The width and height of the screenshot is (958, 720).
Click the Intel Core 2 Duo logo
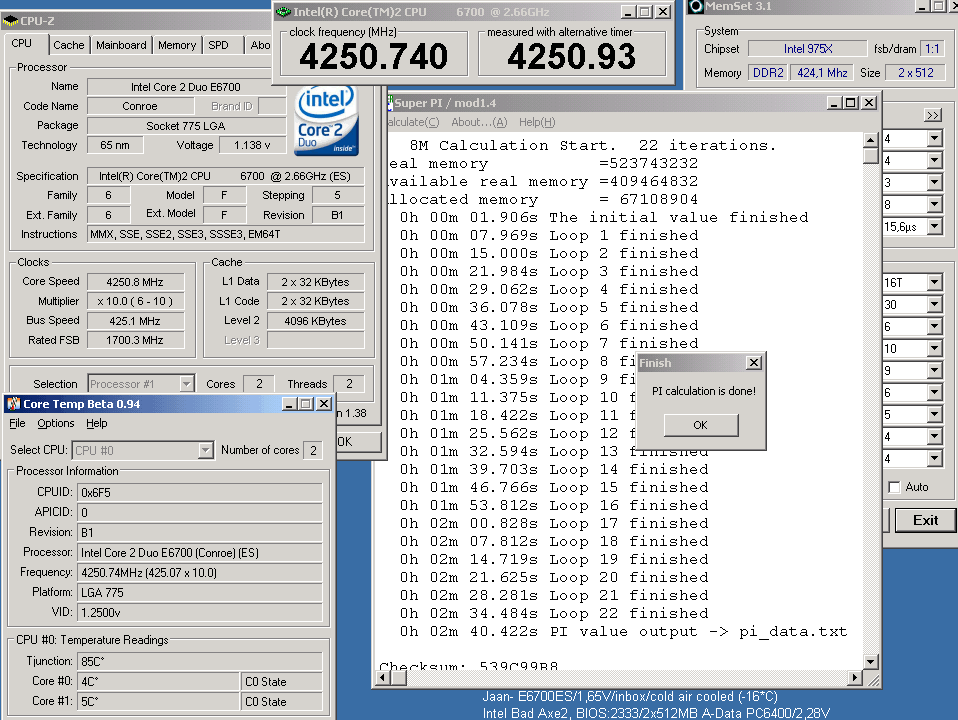(x=326, y=120)
